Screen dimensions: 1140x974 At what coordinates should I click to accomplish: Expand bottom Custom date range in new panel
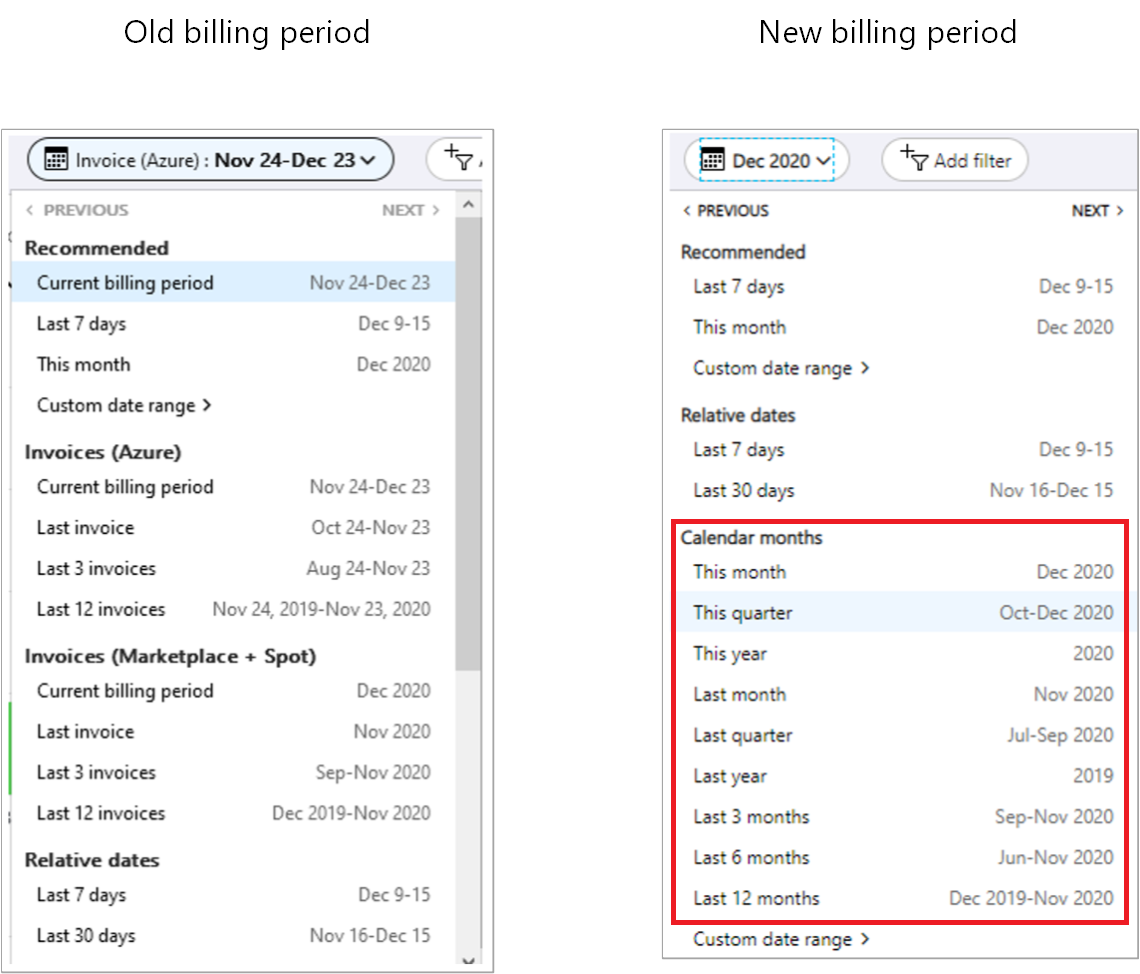[782, 939]
